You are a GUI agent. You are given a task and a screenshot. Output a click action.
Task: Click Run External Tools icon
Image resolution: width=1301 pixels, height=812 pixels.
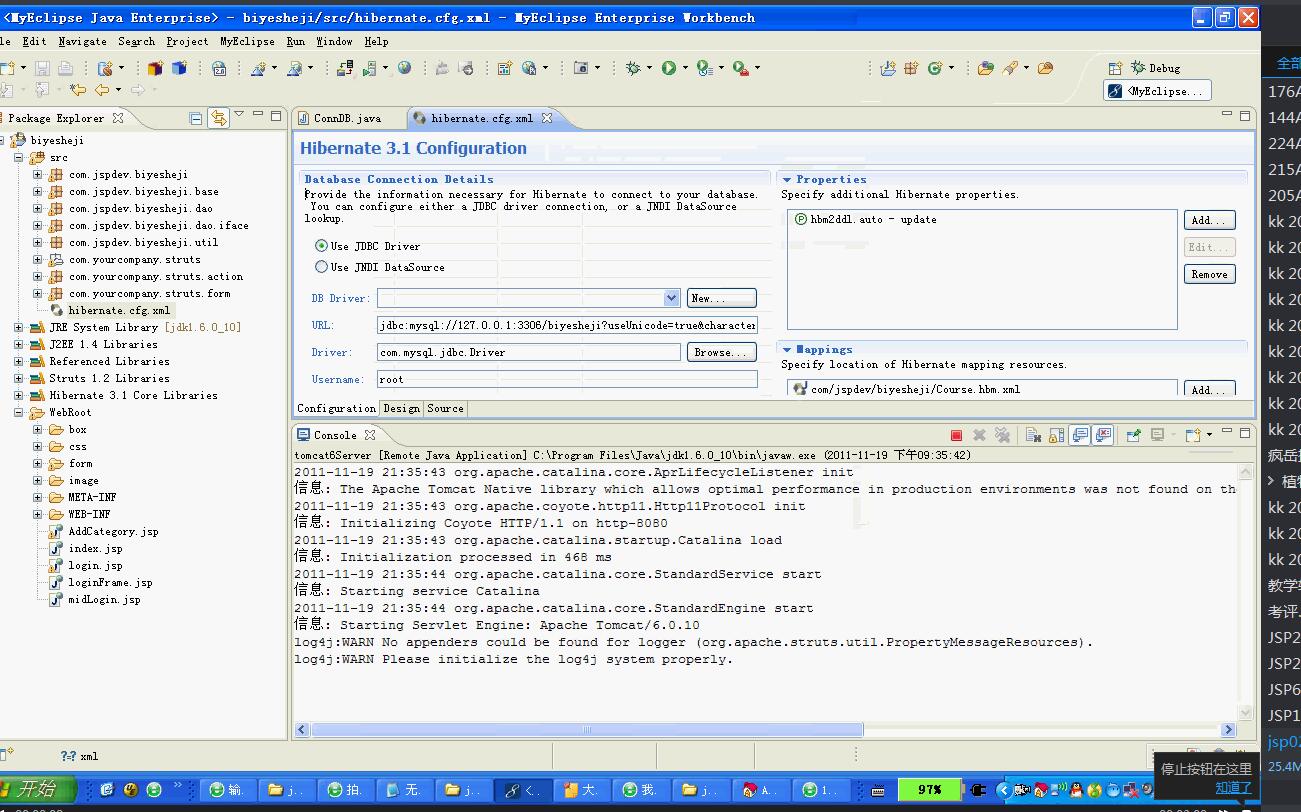coord(740,67)
